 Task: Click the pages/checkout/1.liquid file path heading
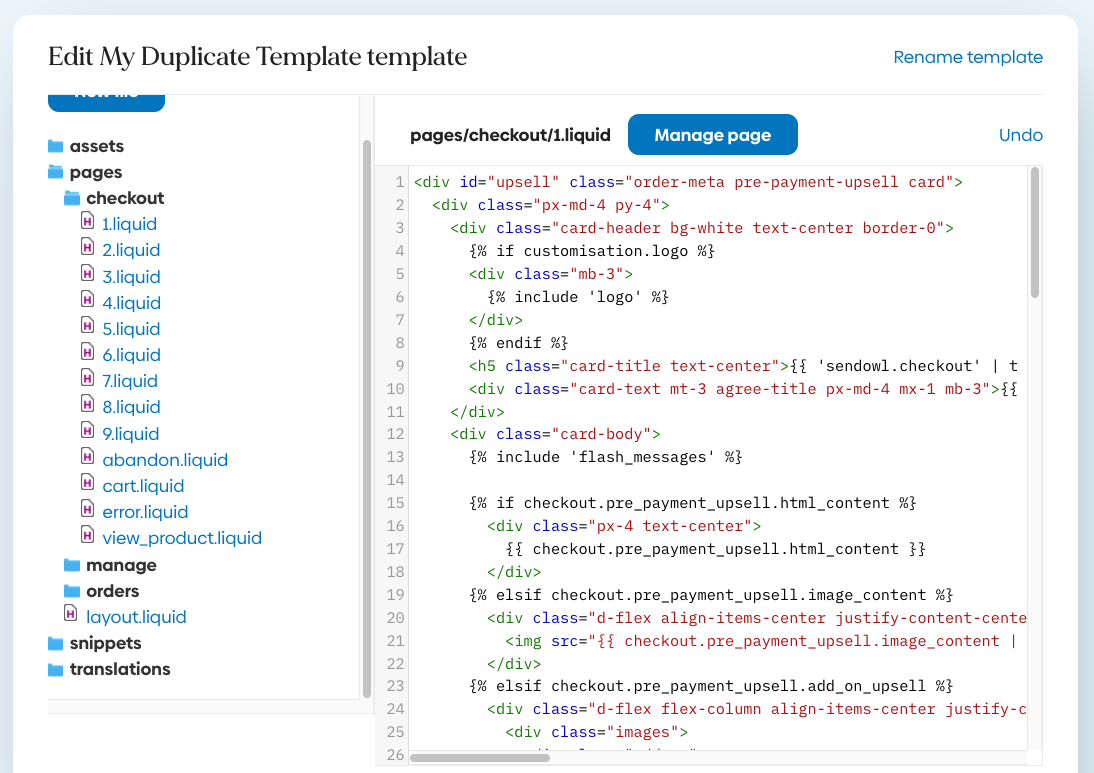point(510,135)
